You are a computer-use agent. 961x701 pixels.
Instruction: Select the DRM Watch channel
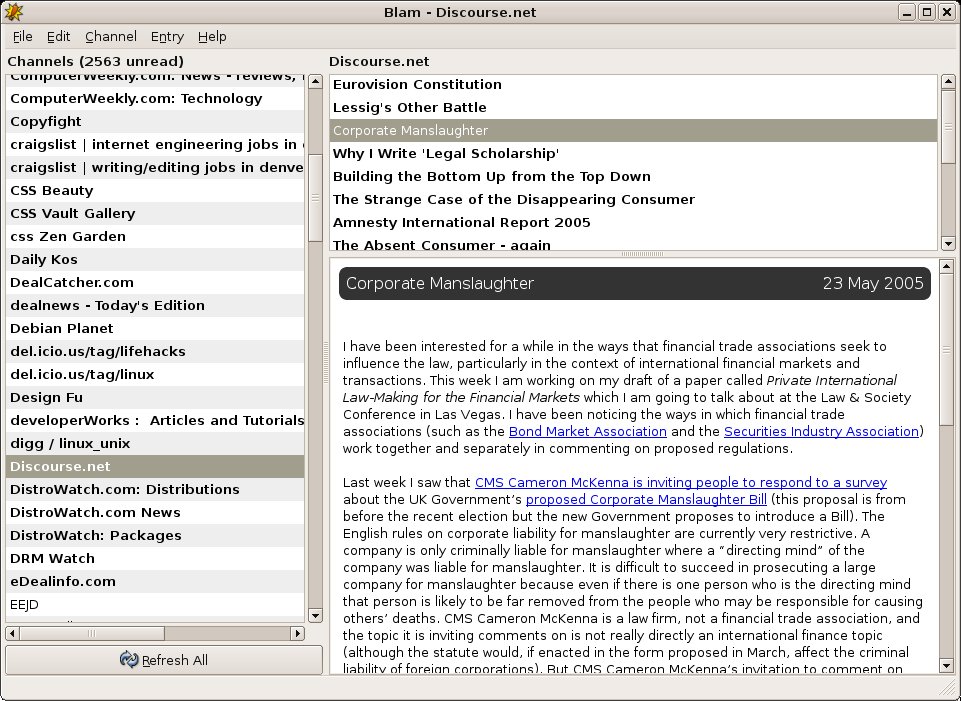[x=155, y=558]
